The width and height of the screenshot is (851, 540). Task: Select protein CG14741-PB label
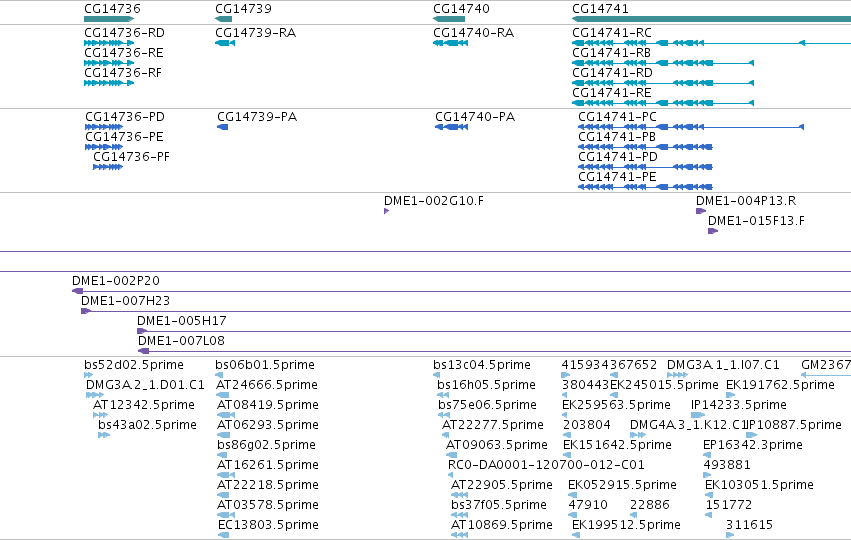point(617,137)
